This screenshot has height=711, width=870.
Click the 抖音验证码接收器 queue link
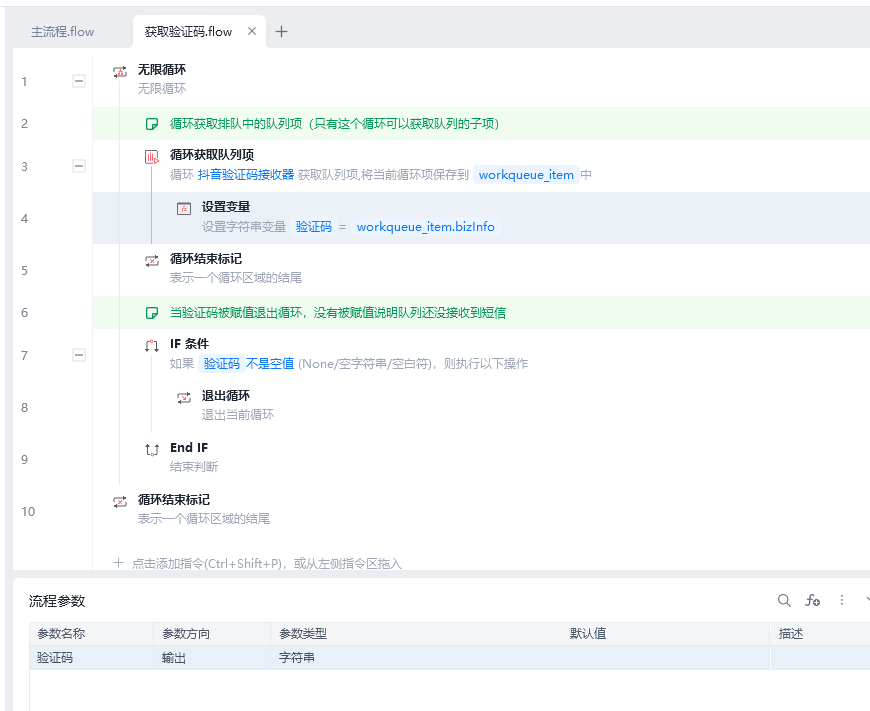tap(246, 175)
